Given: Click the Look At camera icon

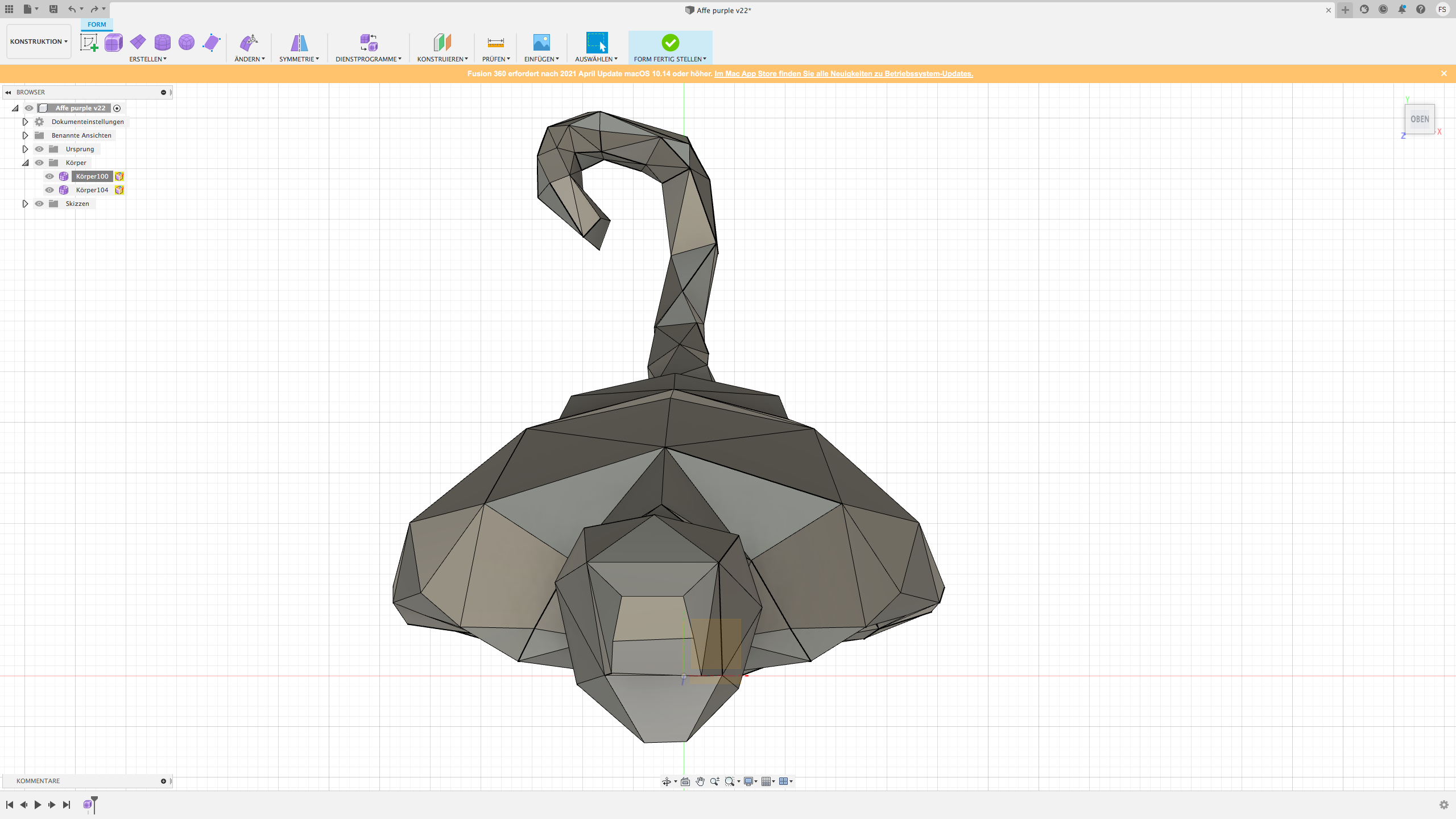Looking at the screenshot, I should tap(685, 781).
